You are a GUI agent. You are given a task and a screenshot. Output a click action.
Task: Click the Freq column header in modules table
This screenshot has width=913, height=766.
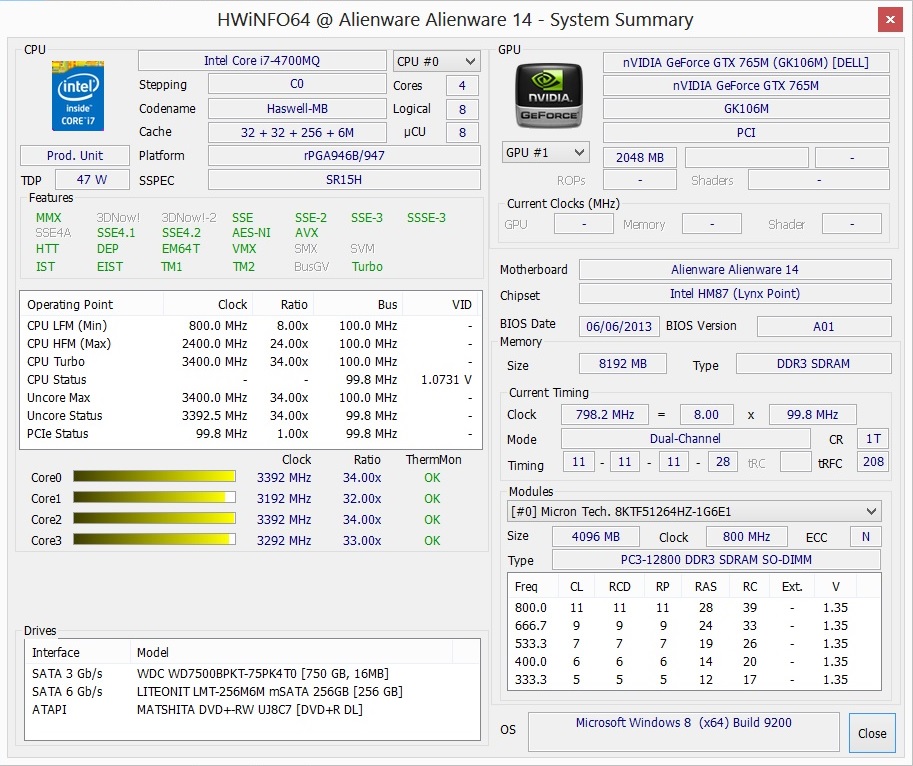tap(533, 587)
